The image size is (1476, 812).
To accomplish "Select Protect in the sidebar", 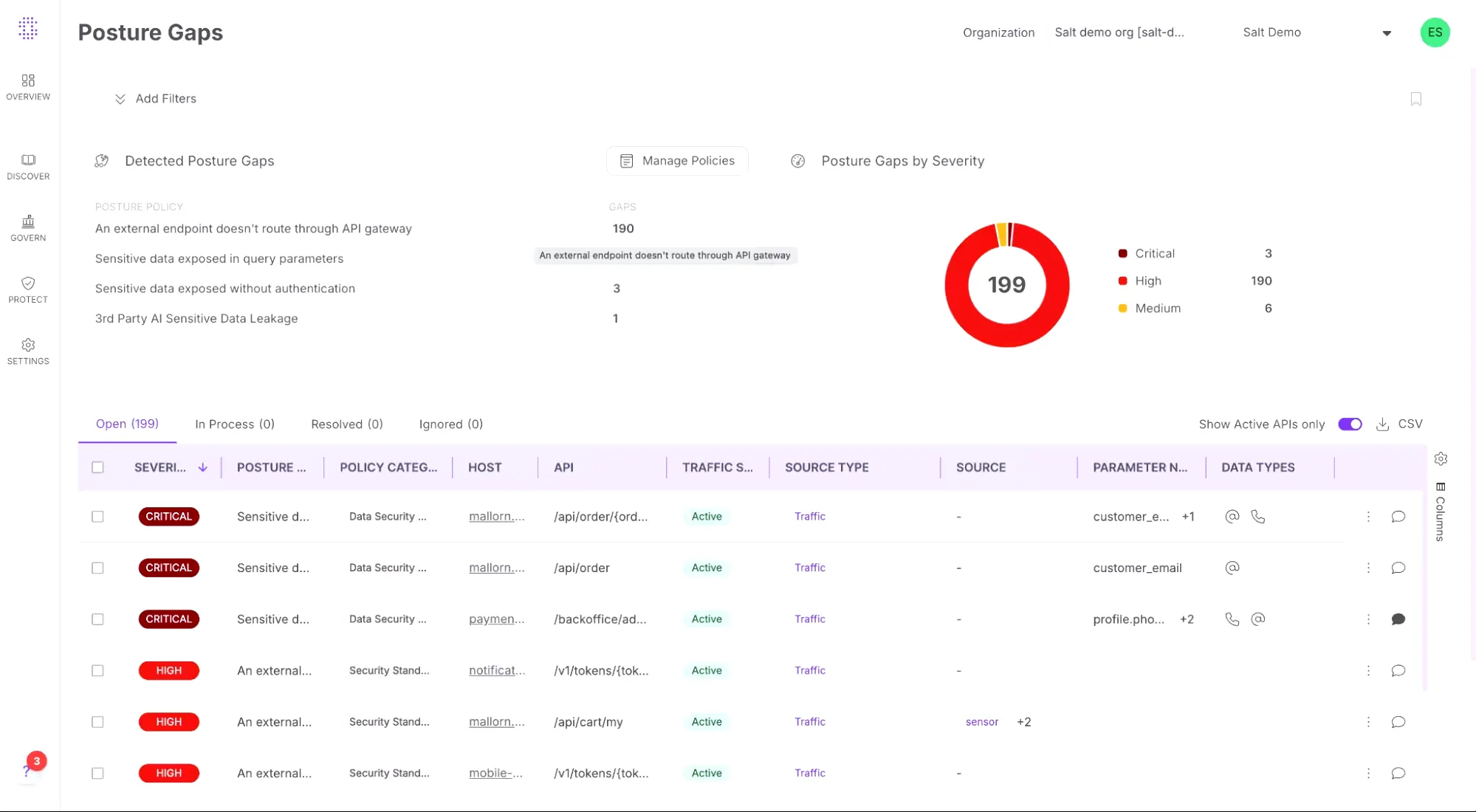I will (28, 289).
